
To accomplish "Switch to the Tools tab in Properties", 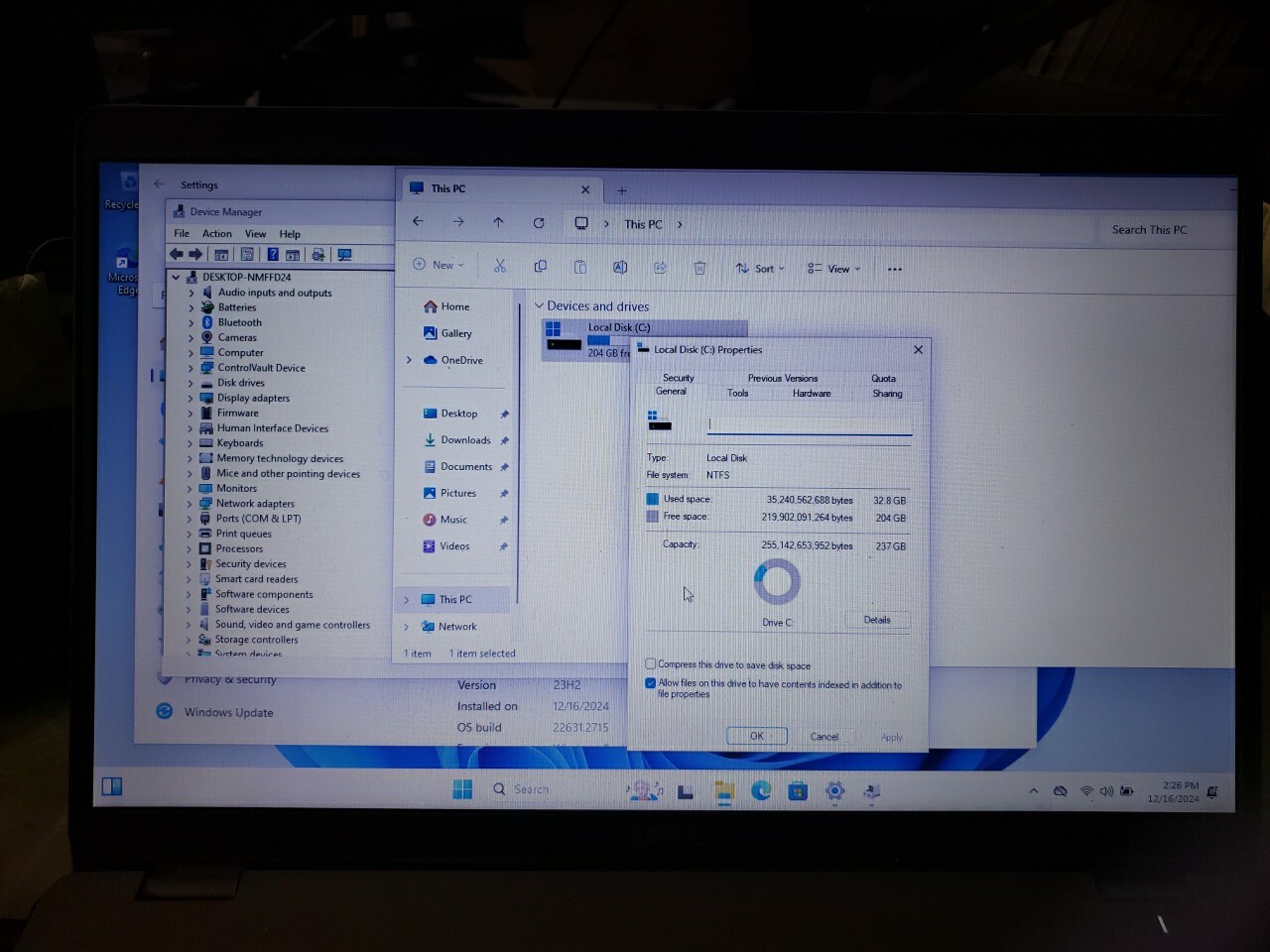I will (x=738, y=394).
